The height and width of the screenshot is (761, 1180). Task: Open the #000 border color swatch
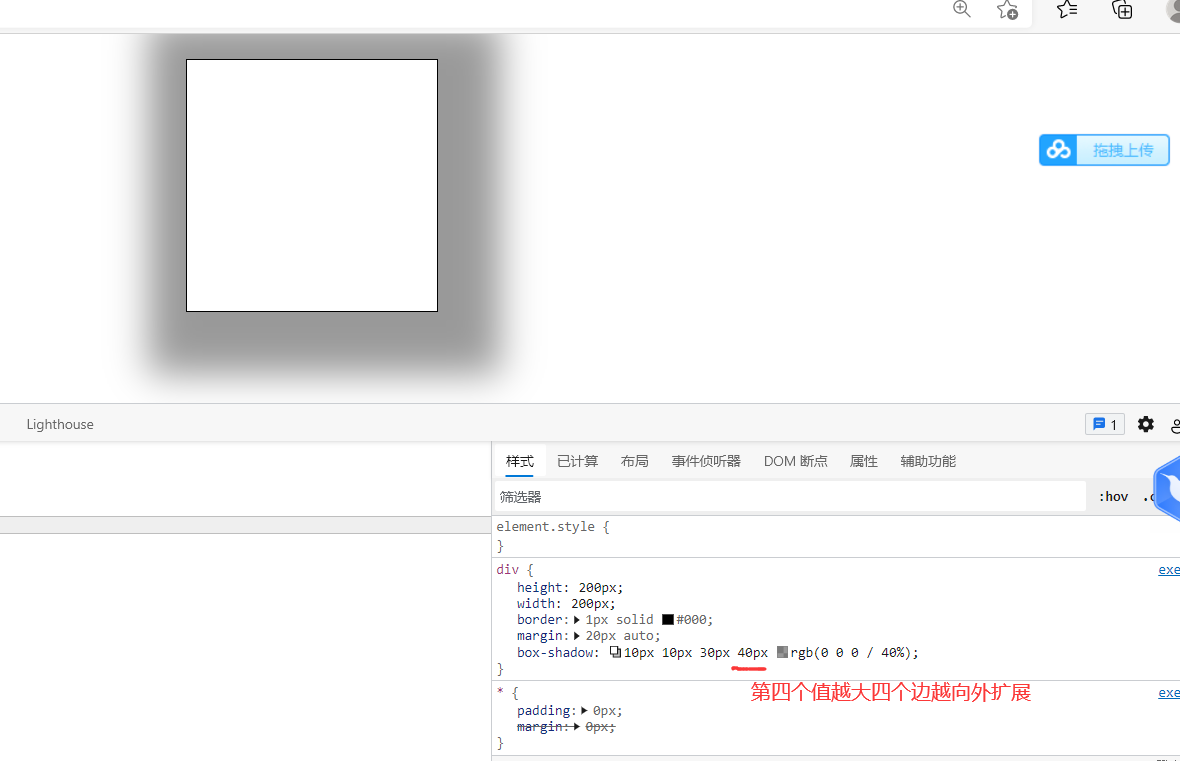668,619
